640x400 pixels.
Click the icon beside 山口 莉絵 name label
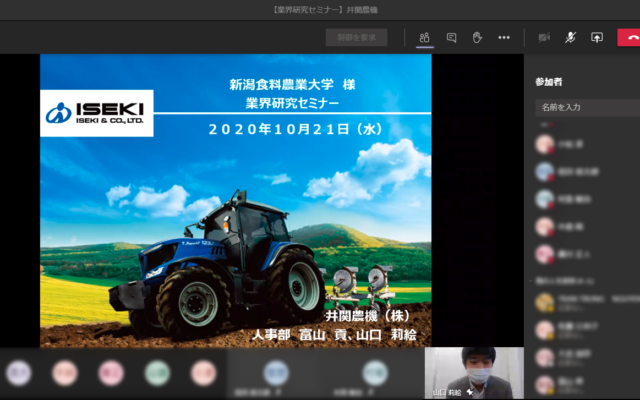click(x=470, y=392)
